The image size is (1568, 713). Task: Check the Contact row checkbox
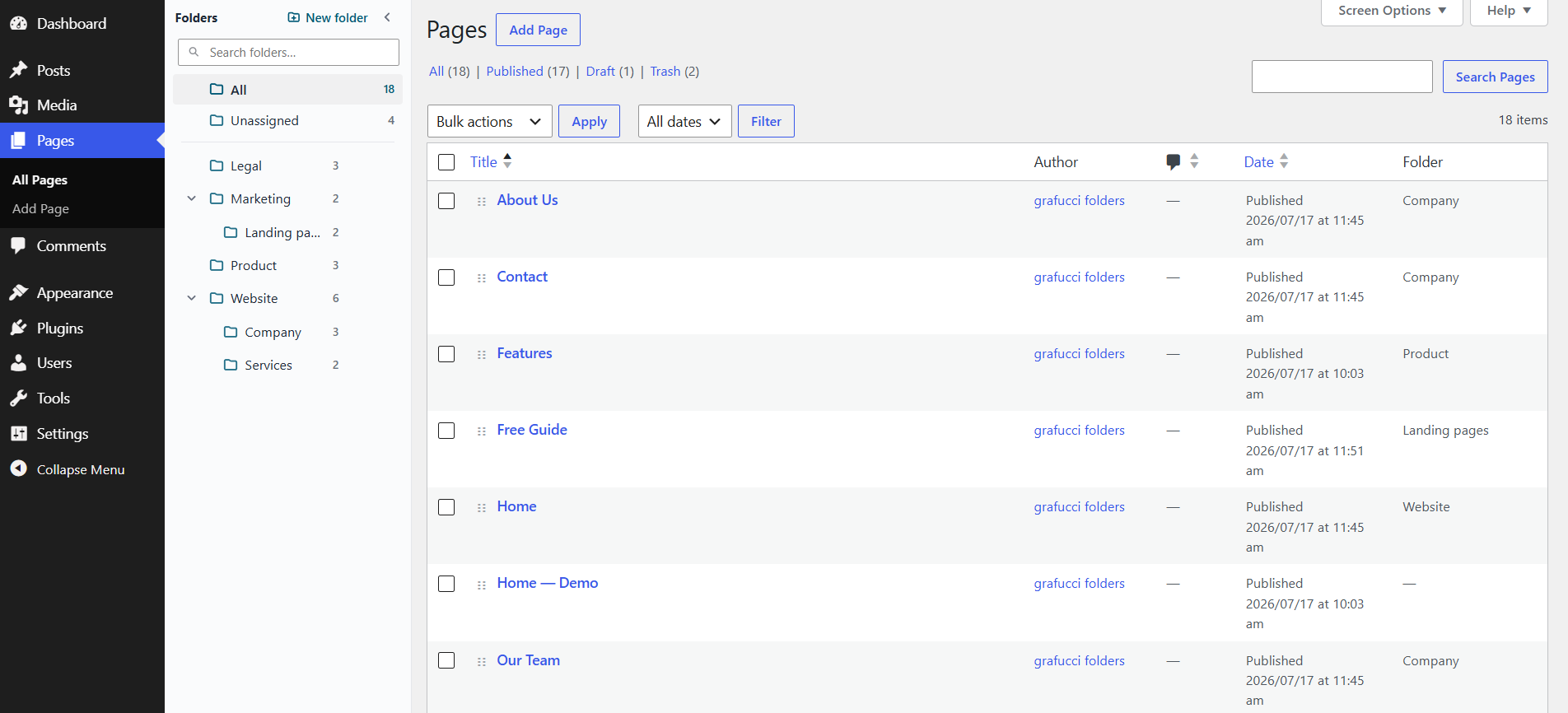tap(446, 277)
